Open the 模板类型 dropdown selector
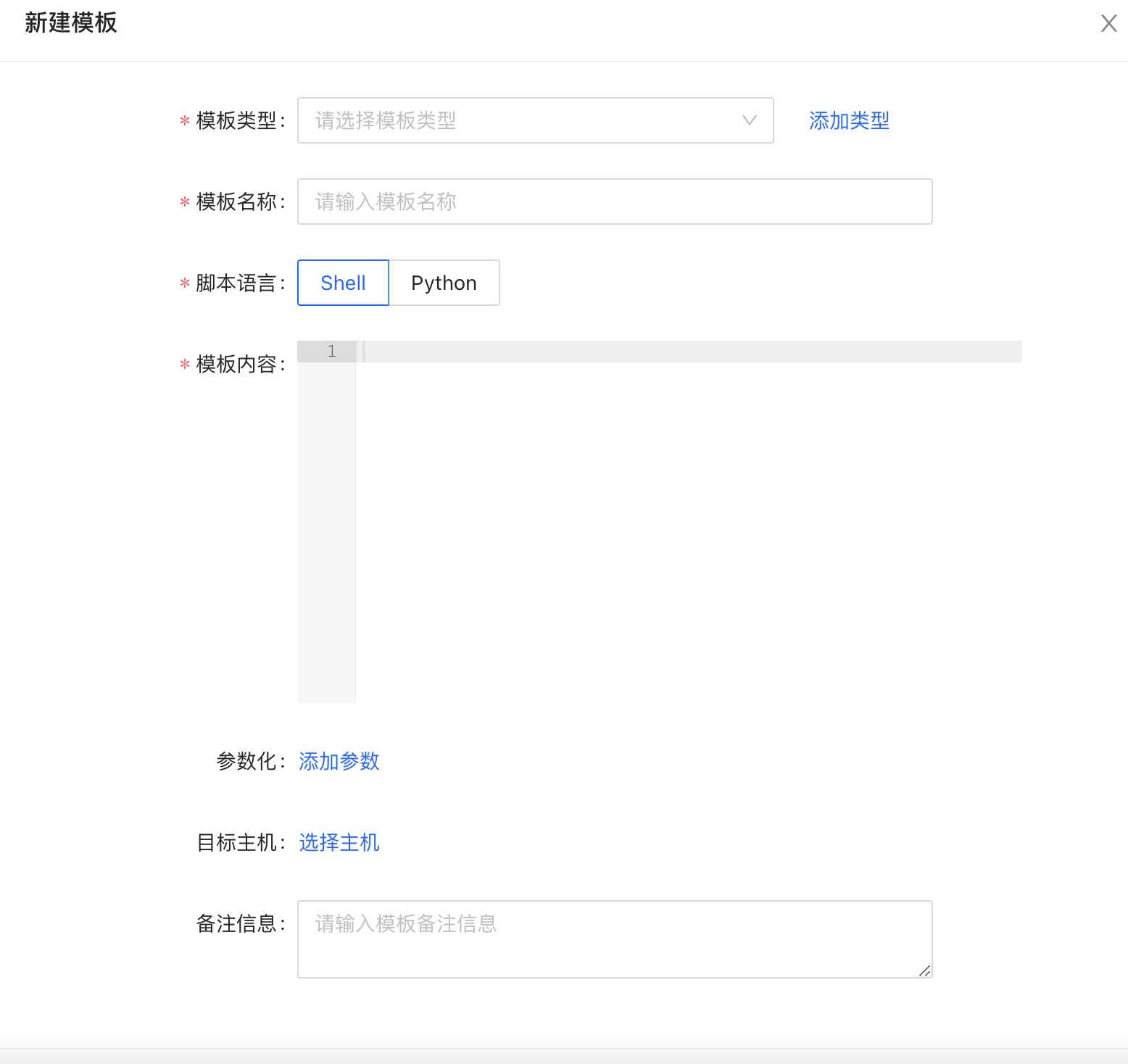1128x1064 pixels. click(x=535, y=120)
